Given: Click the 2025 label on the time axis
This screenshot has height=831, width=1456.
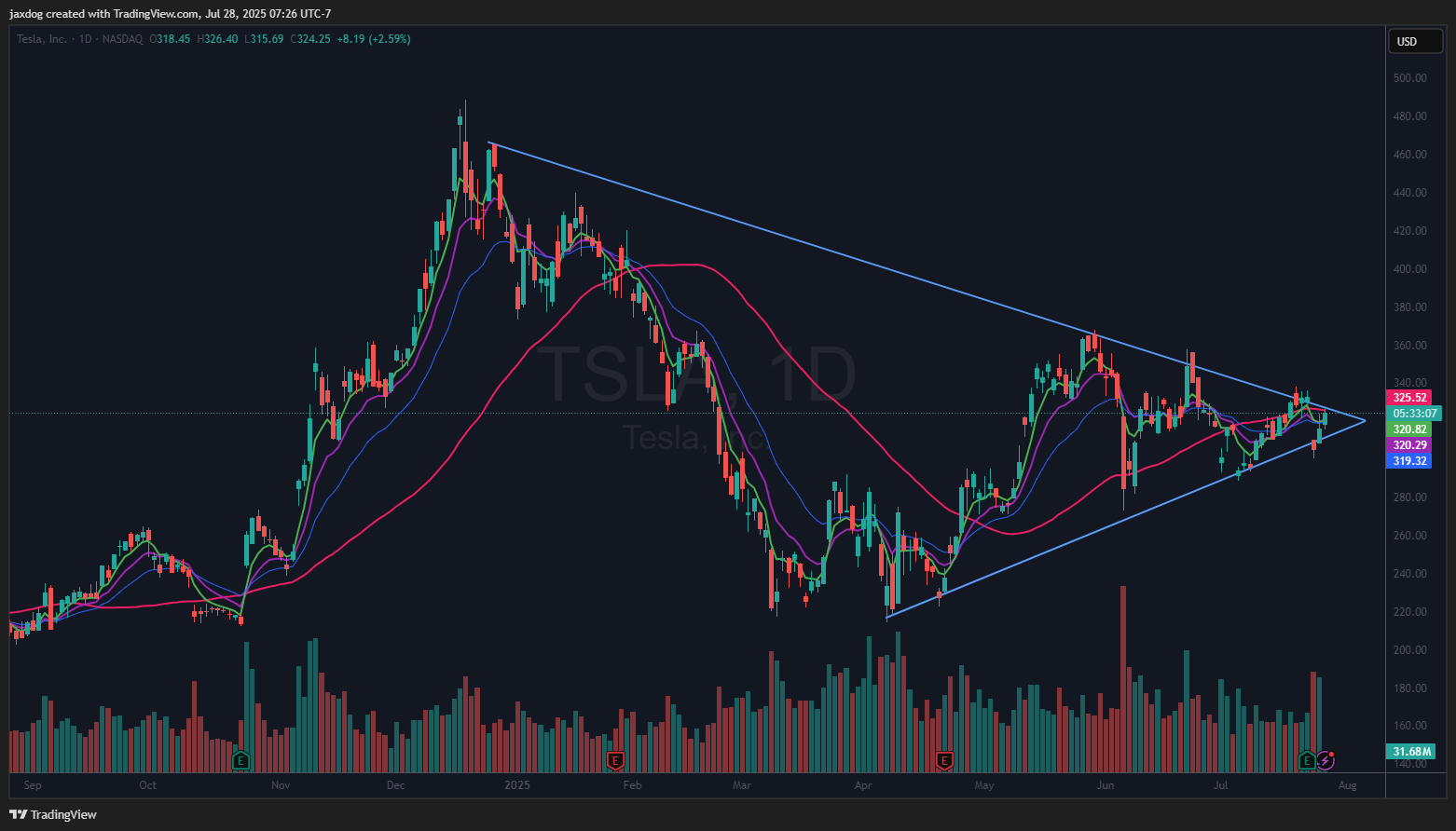Looking at the screenshot, I should tap(517, 785).
